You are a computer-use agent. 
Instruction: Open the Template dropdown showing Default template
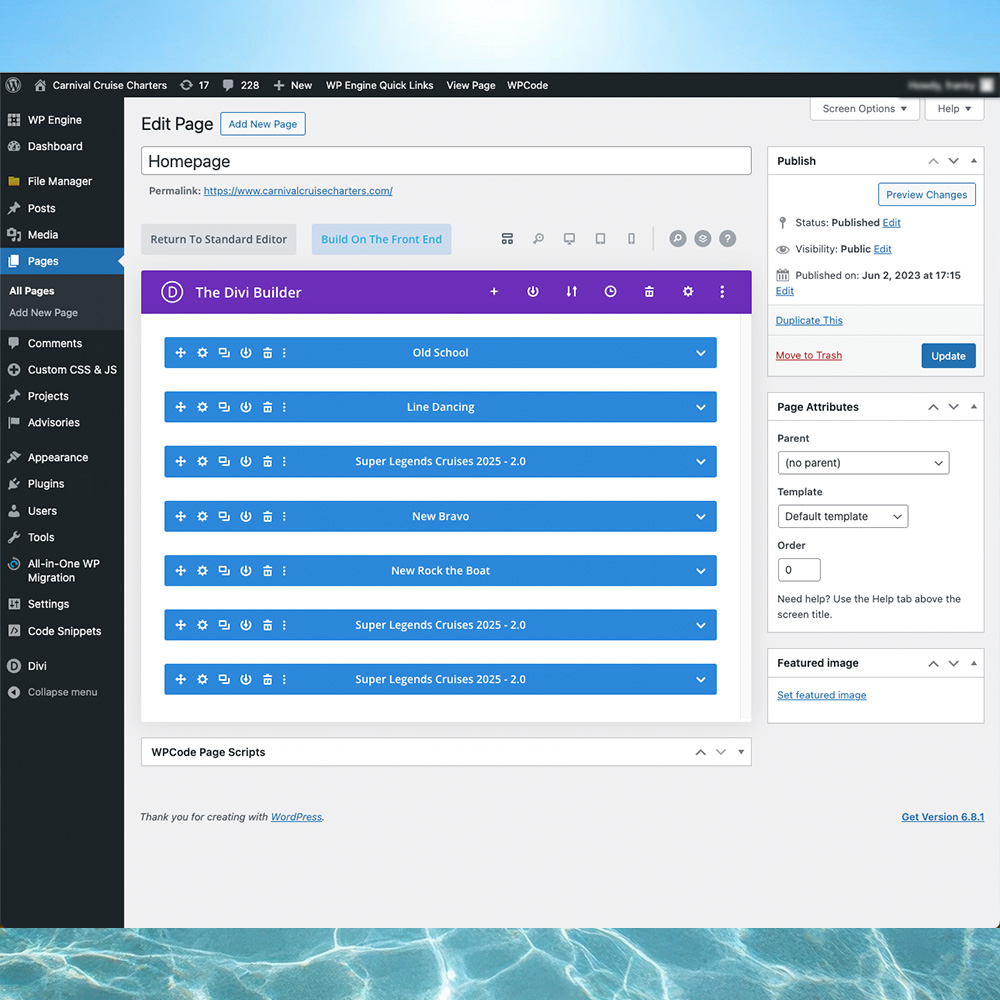pyautogui.click(x=842, y=517)
